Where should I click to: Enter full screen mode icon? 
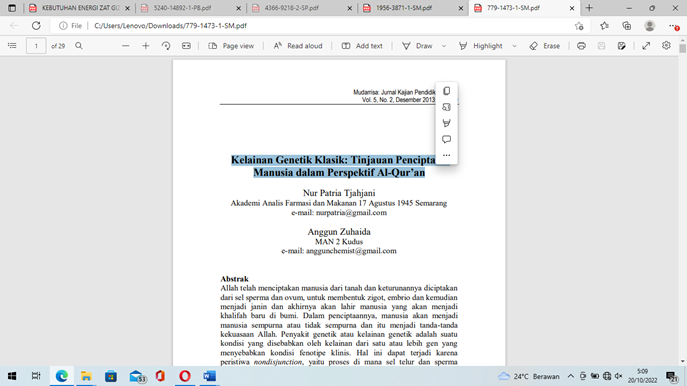click(646, 46)
